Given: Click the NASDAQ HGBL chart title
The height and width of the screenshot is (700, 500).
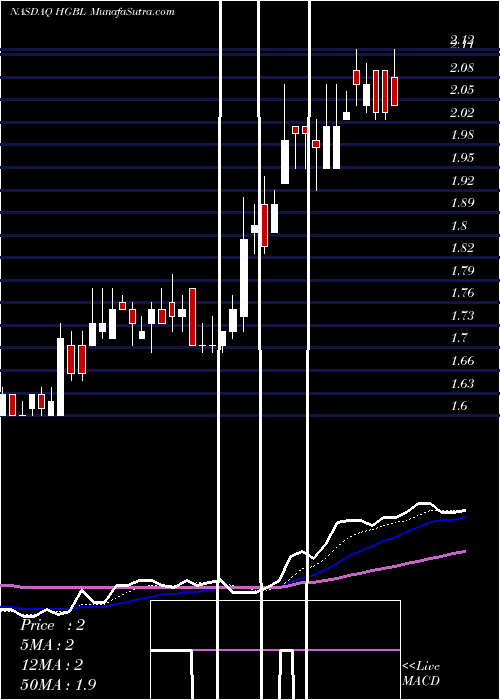Looking at the screenshot, I should tap(92, 12).
